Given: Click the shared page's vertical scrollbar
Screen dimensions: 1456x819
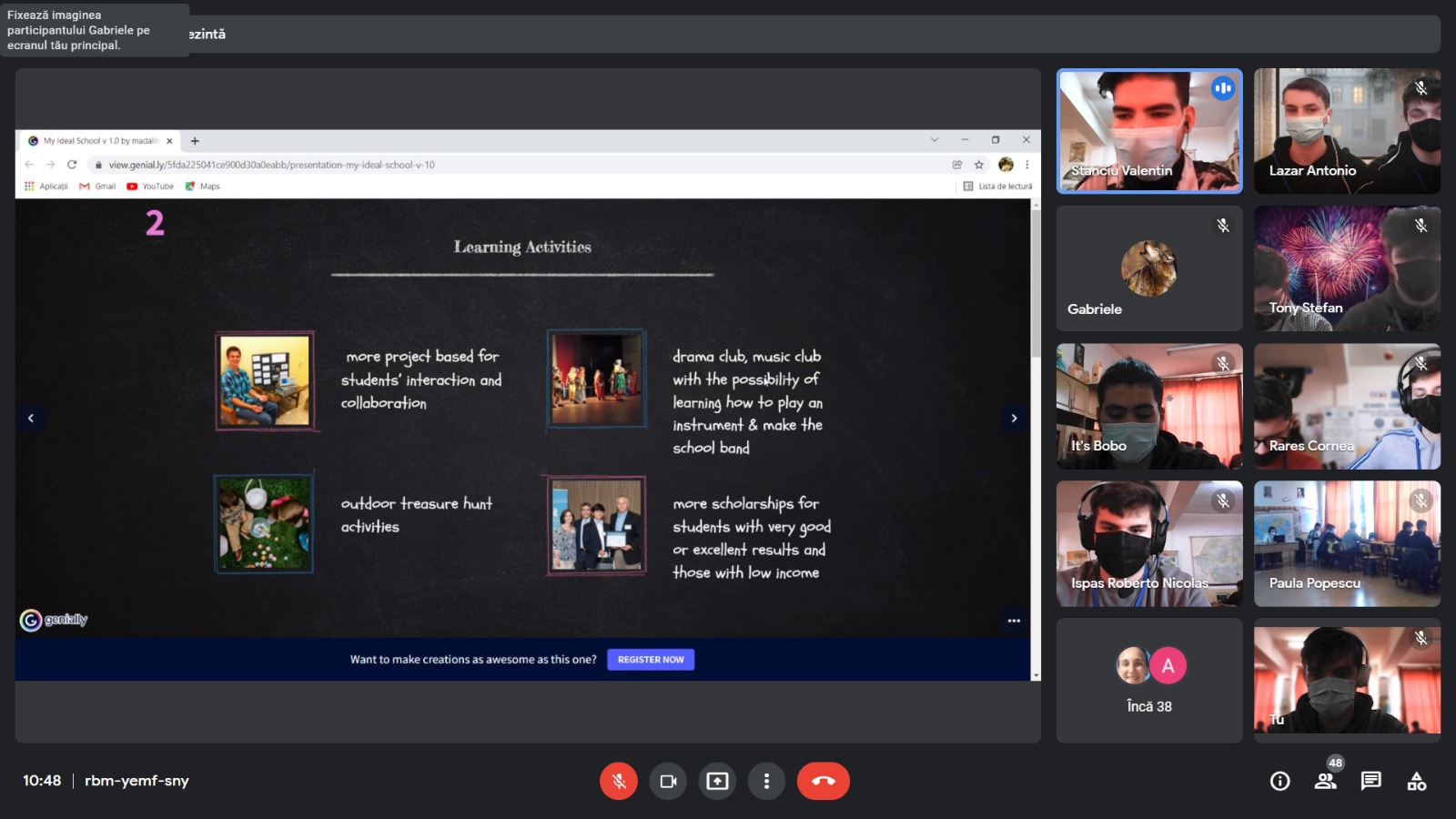Looking at the screenshot, I should (x=1036, y=282).
